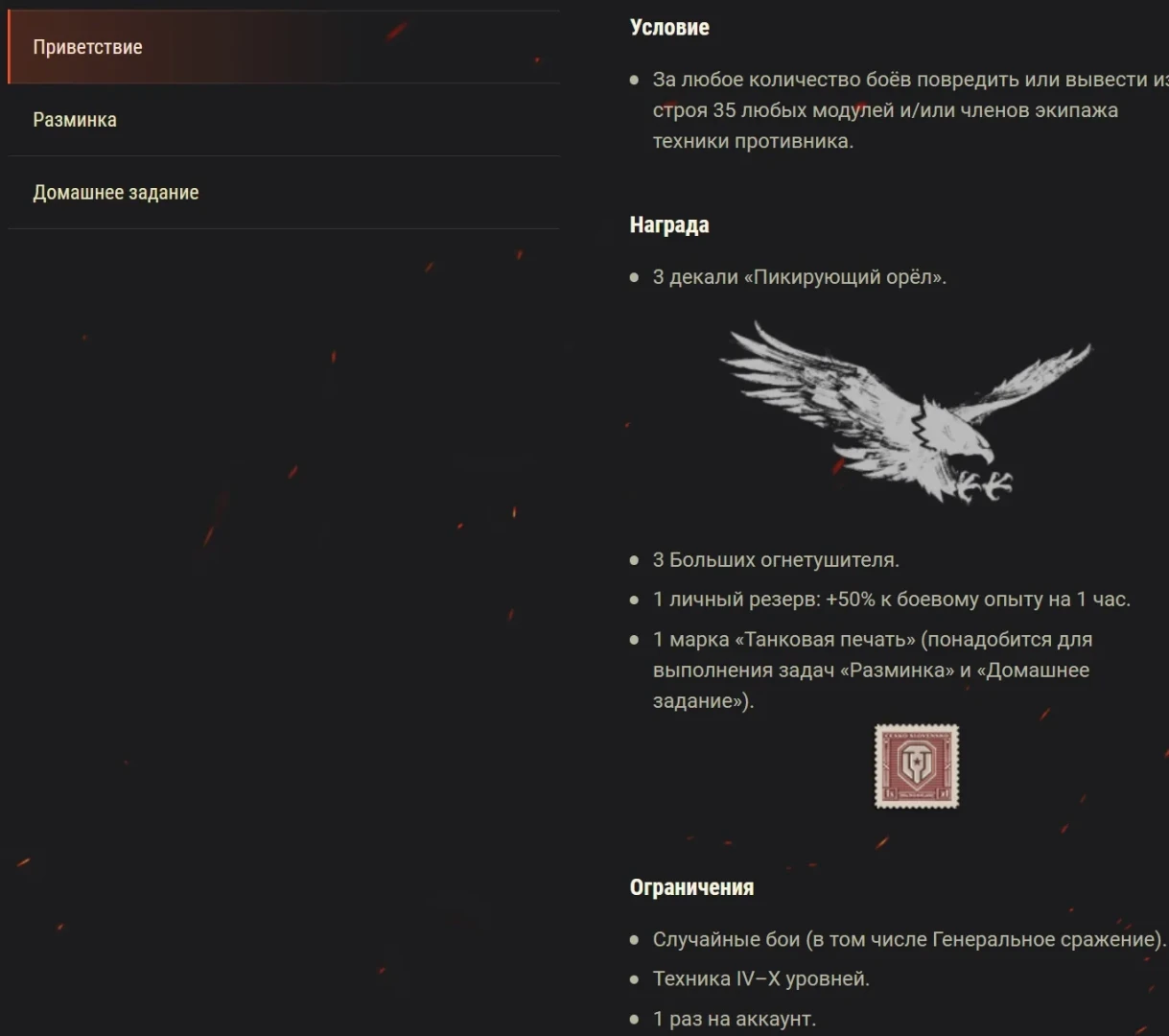Click the Танковая печать stamp icon
Screen dimensions: 1169x1036
pyautogui.click(x=917, y=766)
